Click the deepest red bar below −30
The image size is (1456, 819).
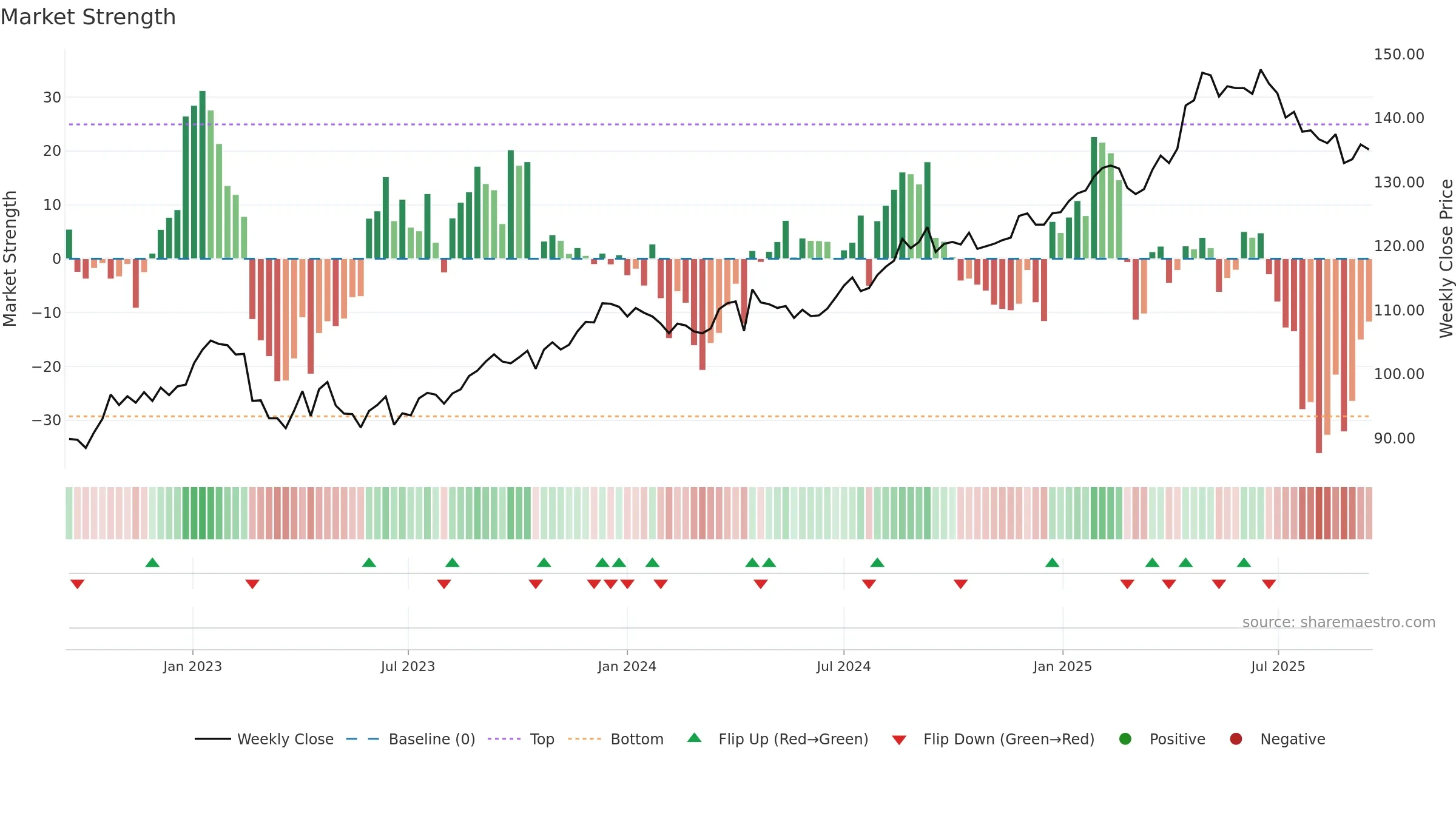coord(1319,356)
